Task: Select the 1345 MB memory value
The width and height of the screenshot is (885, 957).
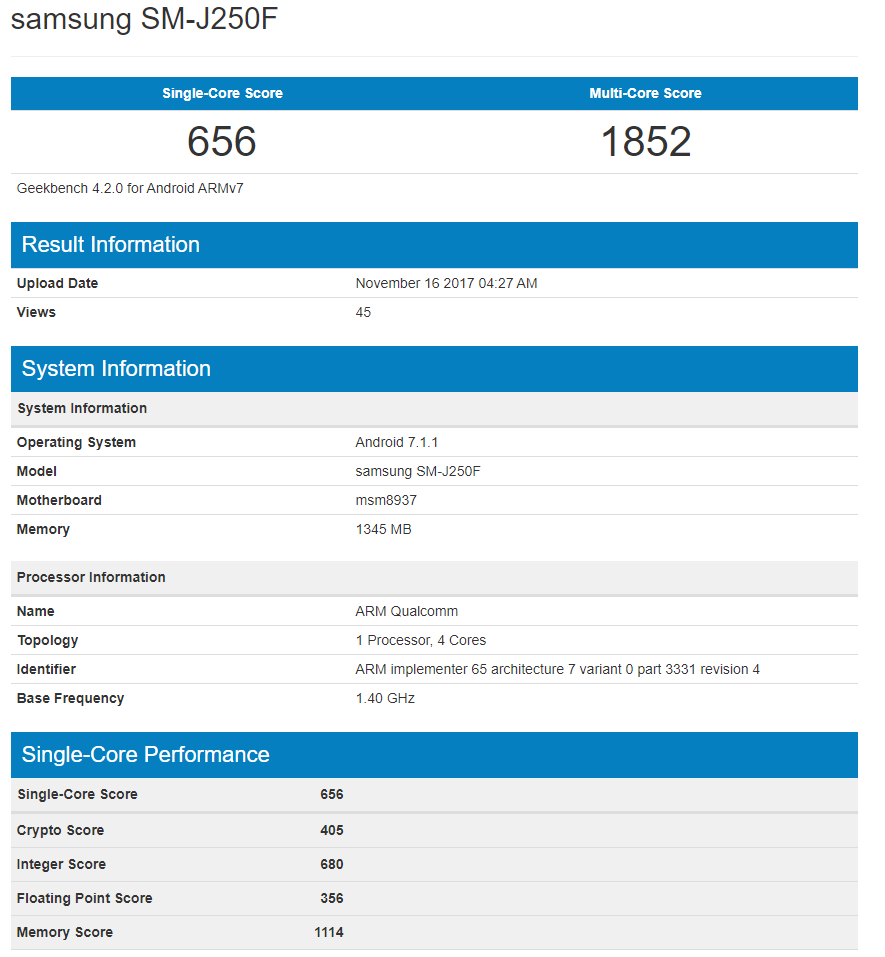Action: pyautogui.click(x=383, y=529)
